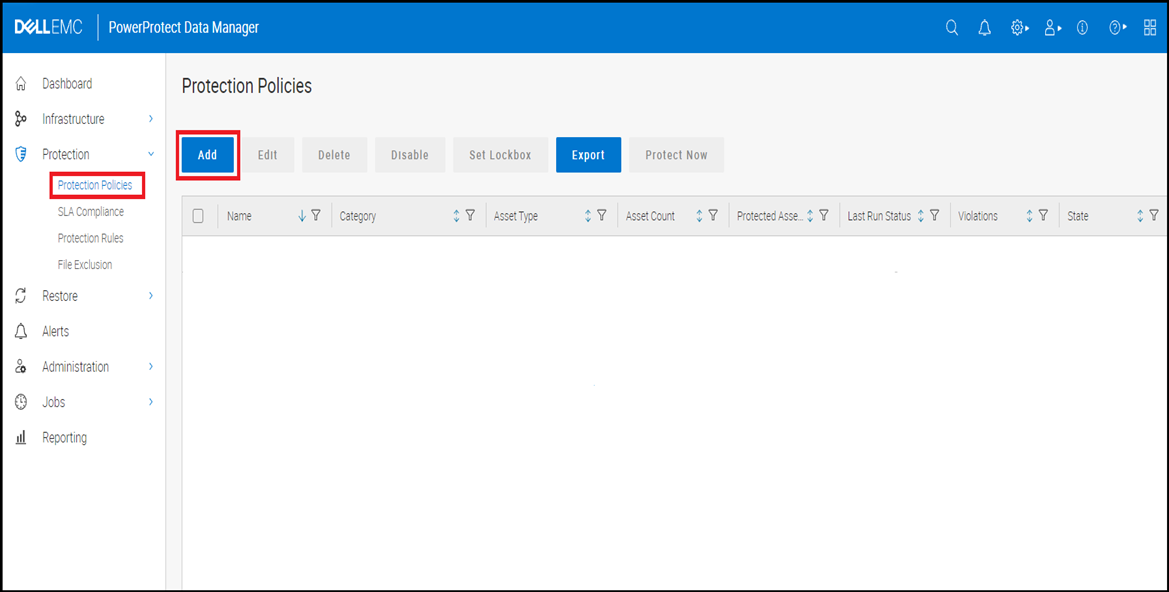Click the Delete button
Screen dimensions: 1169x592
(x=334, y=155)
